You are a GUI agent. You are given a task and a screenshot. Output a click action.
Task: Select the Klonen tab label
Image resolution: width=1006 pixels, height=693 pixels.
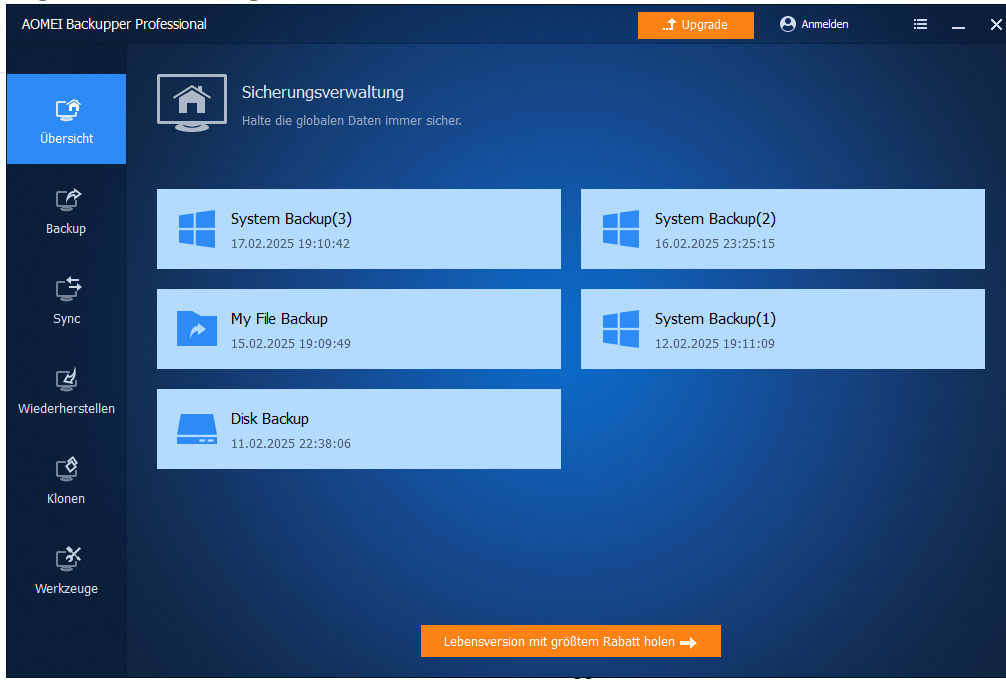[x=66, y=499]
